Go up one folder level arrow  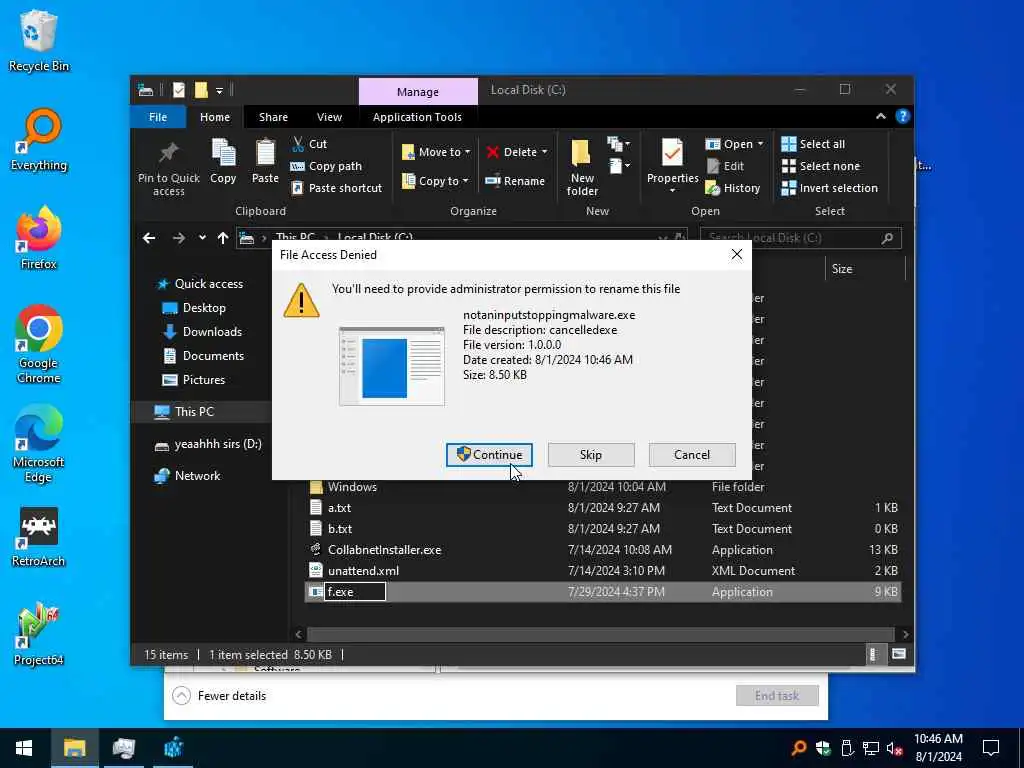(223, 238)
